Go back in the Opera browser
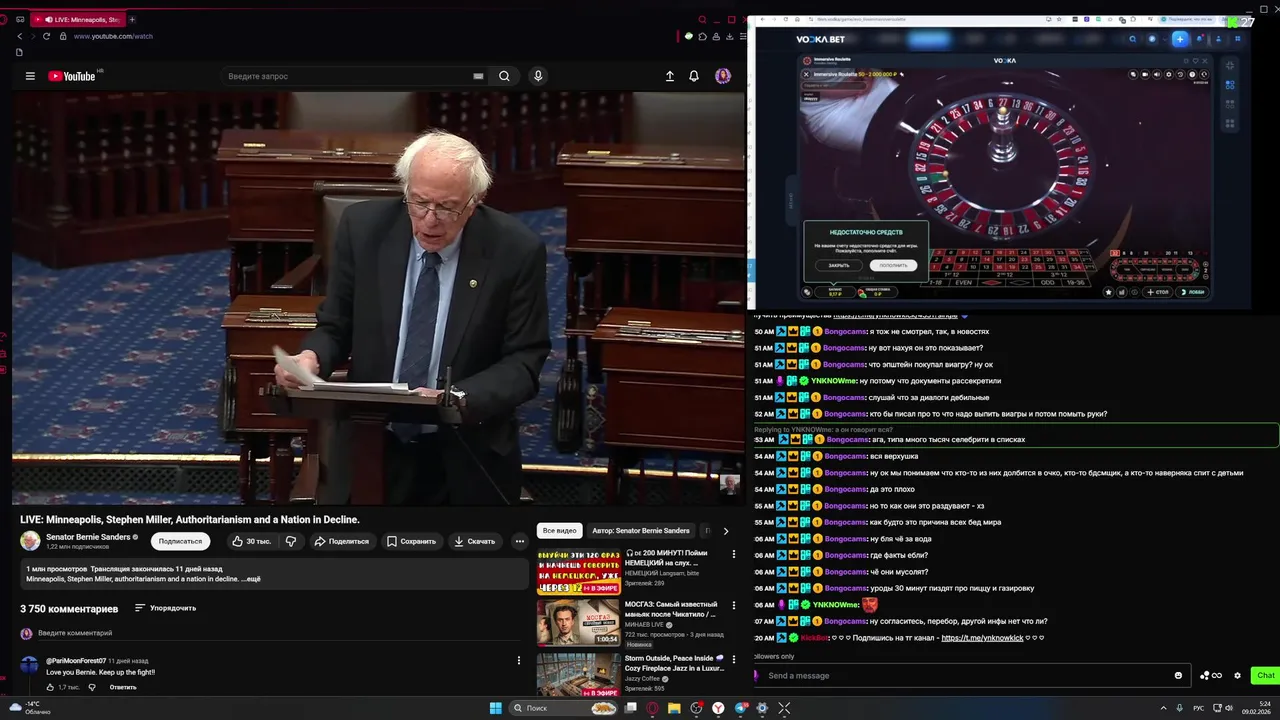Image resolution: width=1280 pixels, height=720 pixels. coord(19,36)
